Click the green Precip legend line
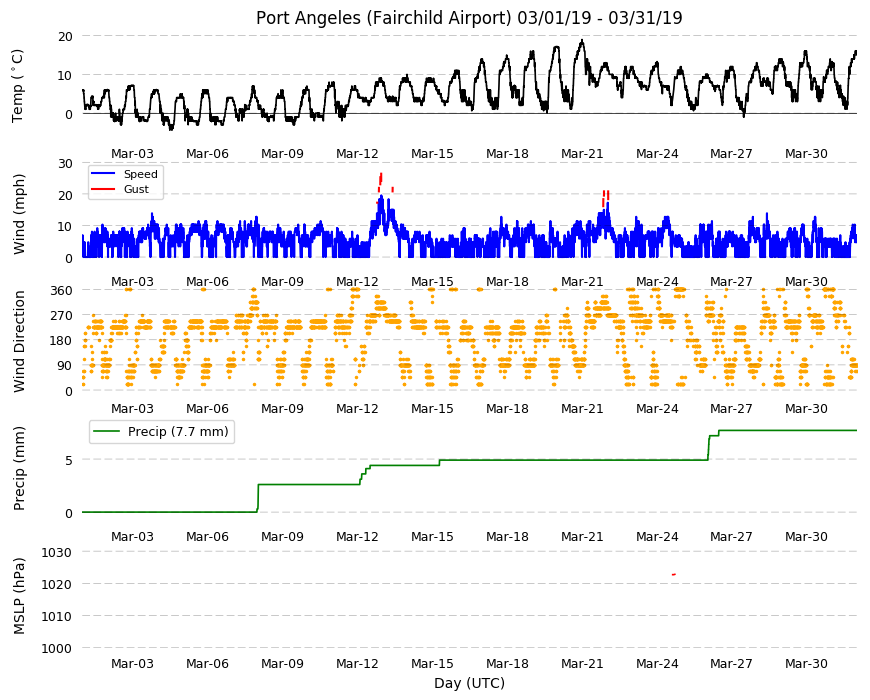Viewport: 870px width, 700px height. 107,432
